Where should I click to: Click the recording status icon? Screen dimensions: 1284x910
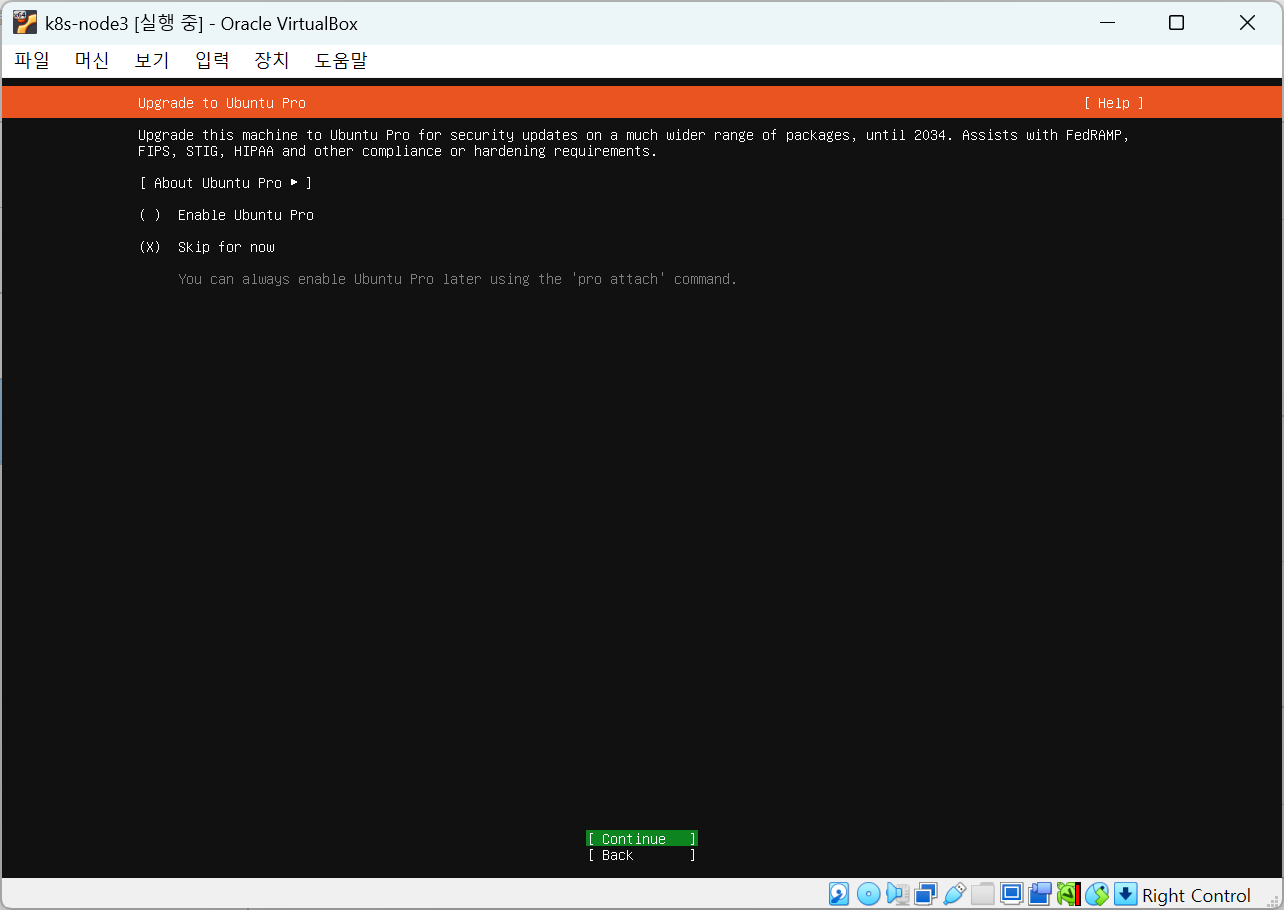(1040, 894)
